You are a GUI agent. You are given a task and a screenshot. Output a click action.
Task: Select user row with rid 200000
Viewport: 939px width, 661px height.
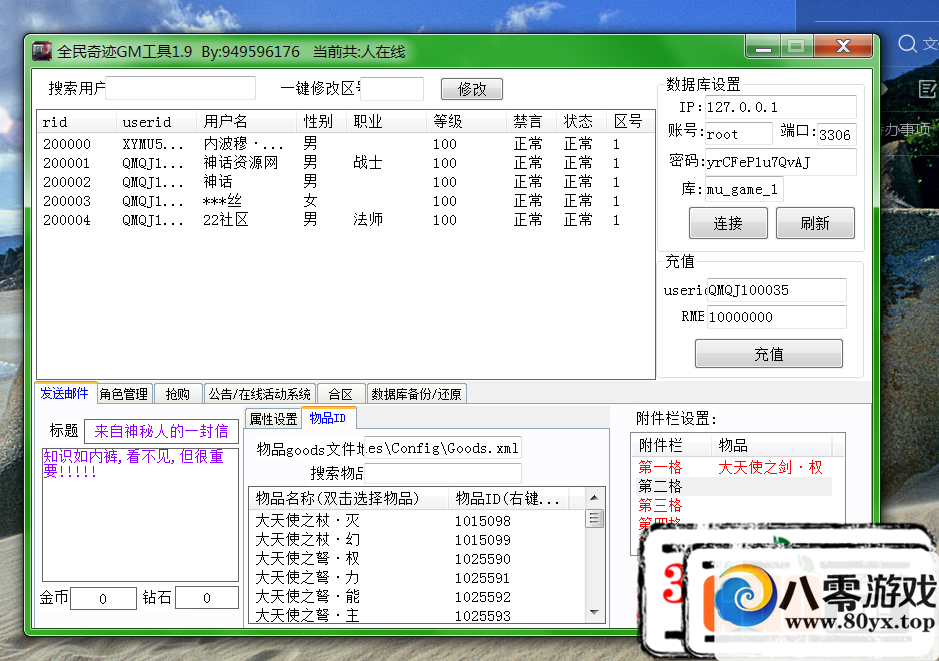click(346, 144)
